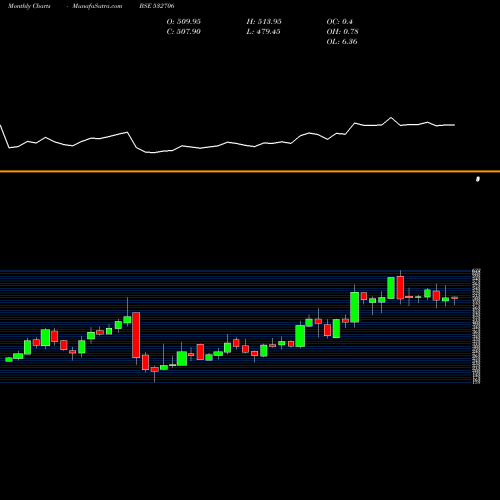The height and width of the screenshot is (500, 500).
Task: Select the high value 'H: 513.95'
Action: click(264, 21)
